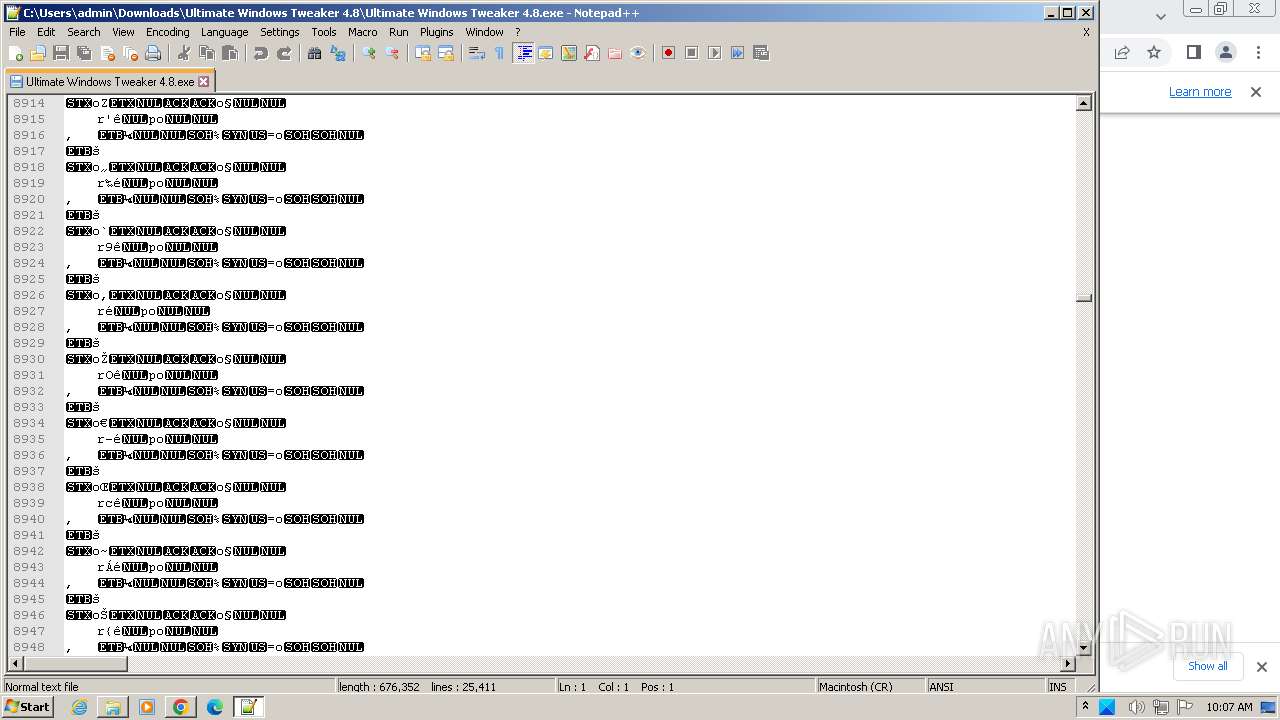
Task: Toggle the Document Map panel
Action: [569, 53]
